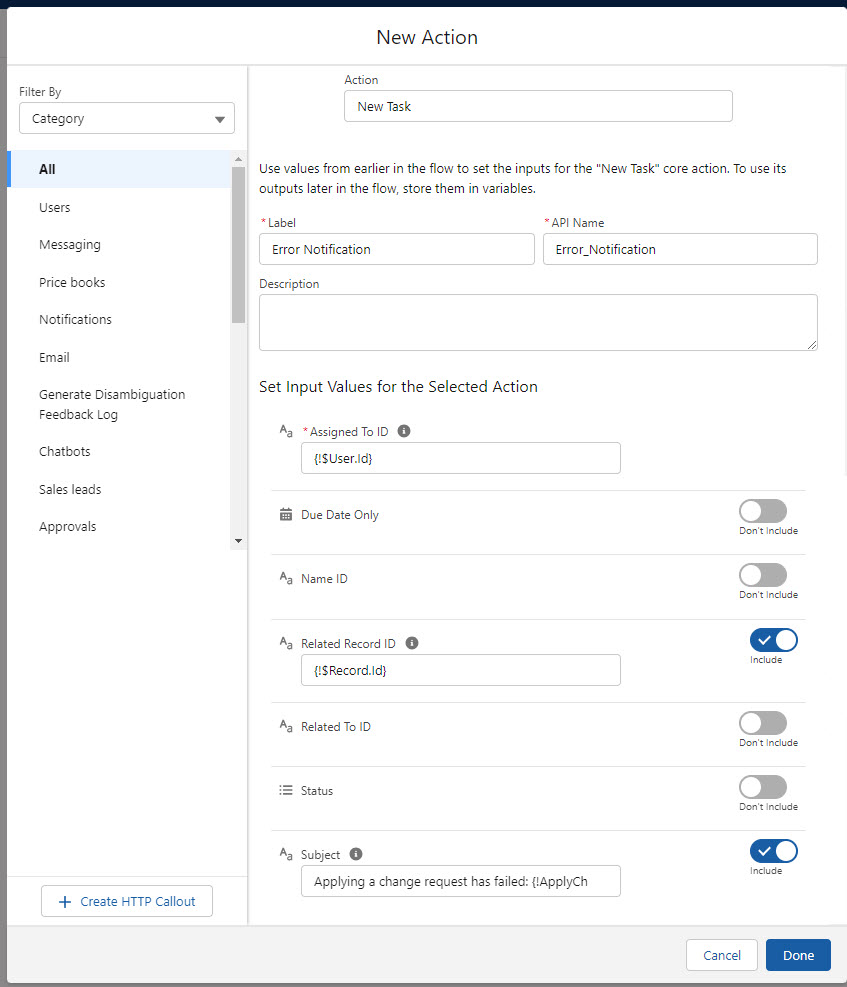
Task: Enable the Due Date Only toggle
Action: click(763, 512)
